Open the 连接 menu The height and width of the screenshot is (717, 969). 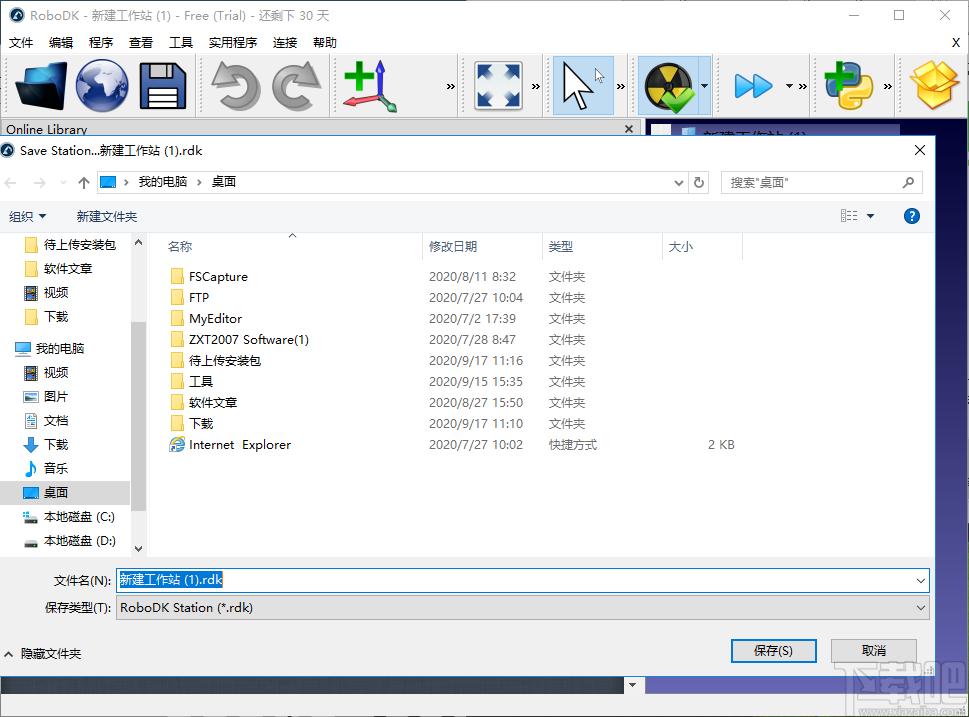point(285,43)
